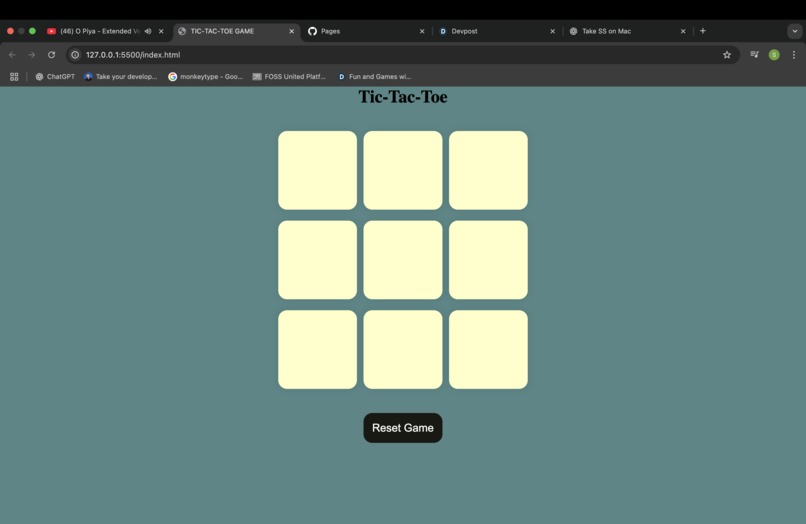Viewport: 806px width, 524px height.
Task: Open the media controls icon
Action: click(755, 55)
